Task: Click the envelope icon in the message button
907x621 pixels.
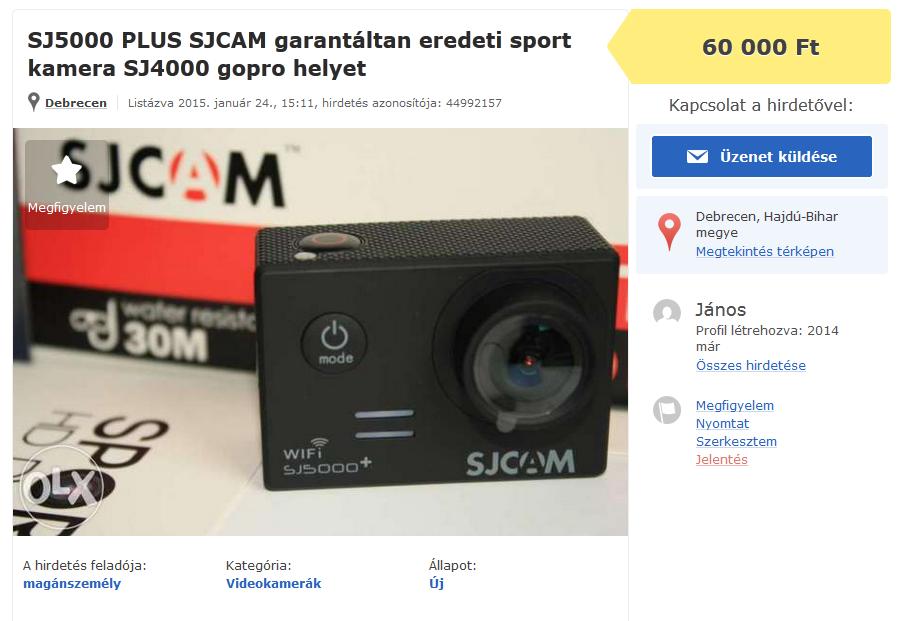Action: 697,156
